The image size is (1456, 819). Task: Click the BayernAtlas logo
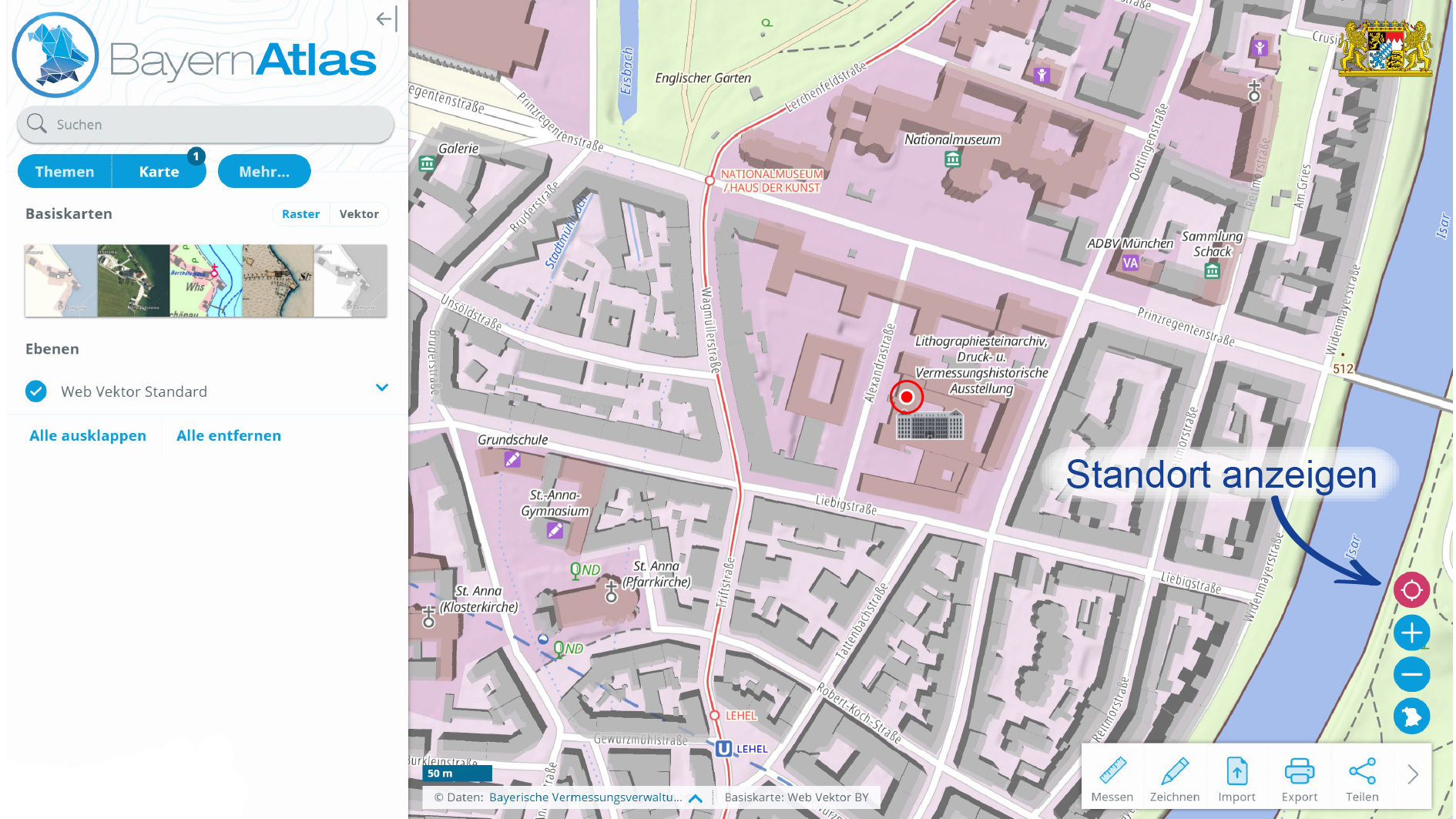coord(194,55)
